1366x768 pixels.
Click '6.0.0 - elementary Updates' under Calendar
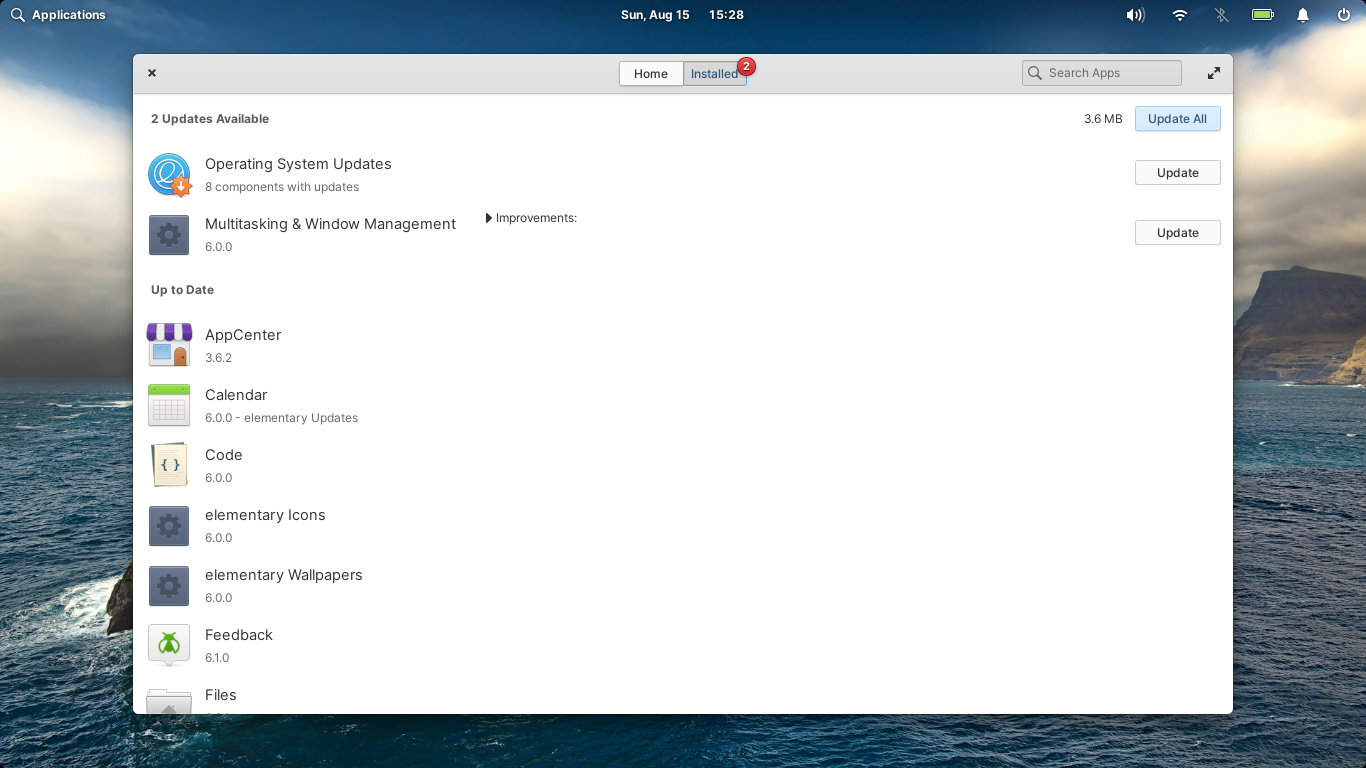(281, 418)
